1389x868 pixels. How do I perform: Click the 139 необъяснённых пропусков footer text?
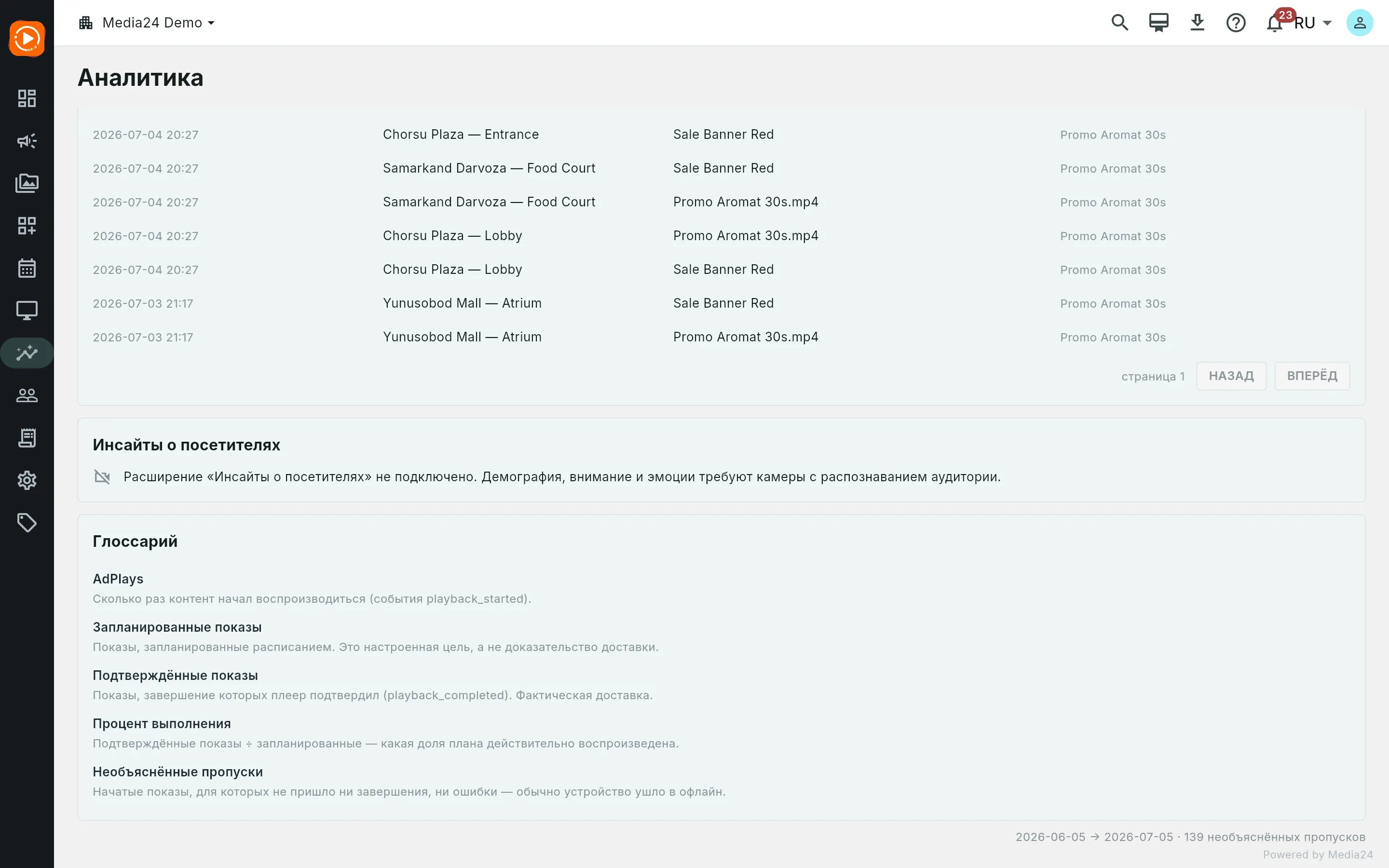(1275, 837)
